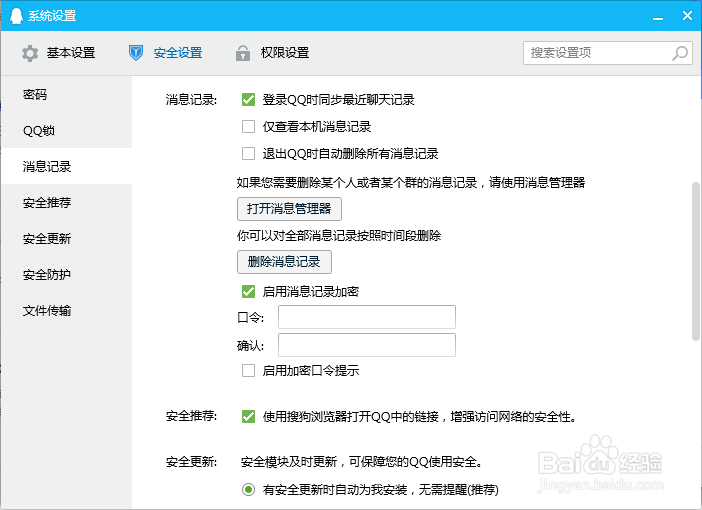Focus the 确认 password field

click(x=367, y=345)
